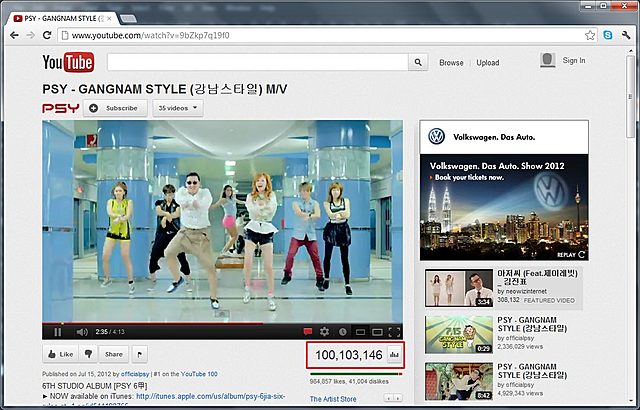The width and height of the screenshot is (640, 410).
Task: Dislike the video with thumbs down
Action: [x=89, y=354]
